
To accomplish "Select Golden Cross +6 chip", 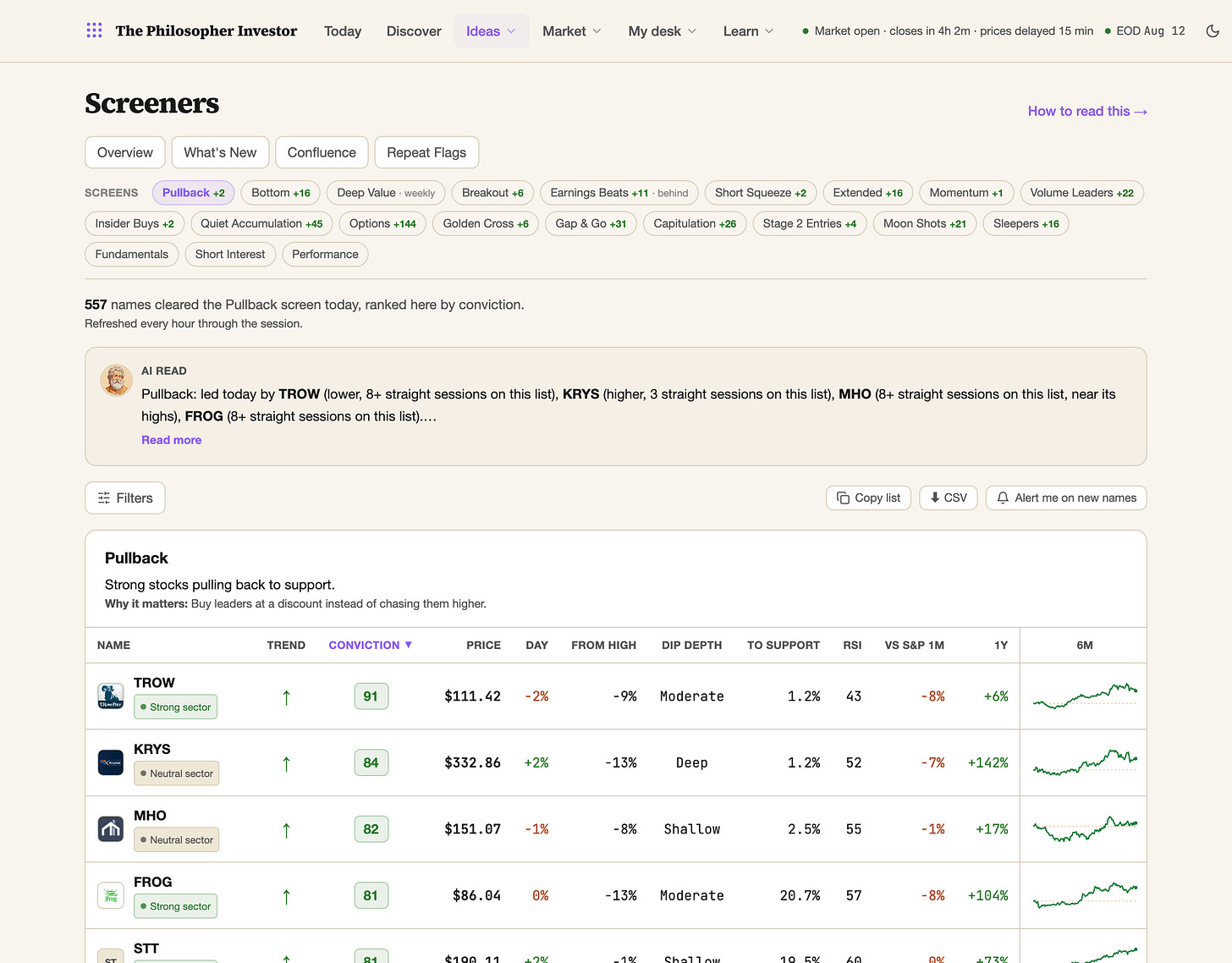I will coord(486,223).
